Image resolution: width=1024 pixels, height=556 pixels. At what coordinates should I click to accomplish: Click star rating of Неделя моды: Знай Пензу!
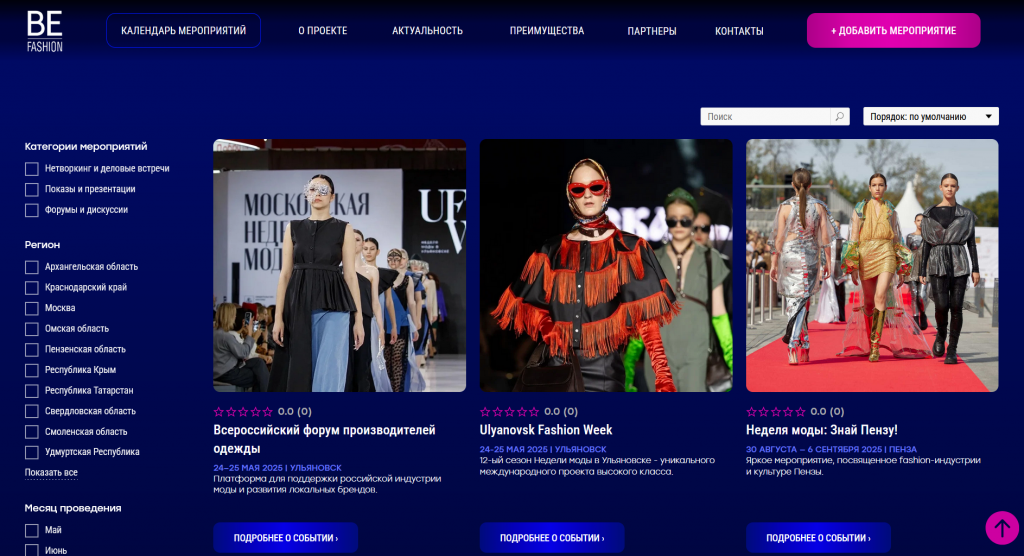pos(776,412)
